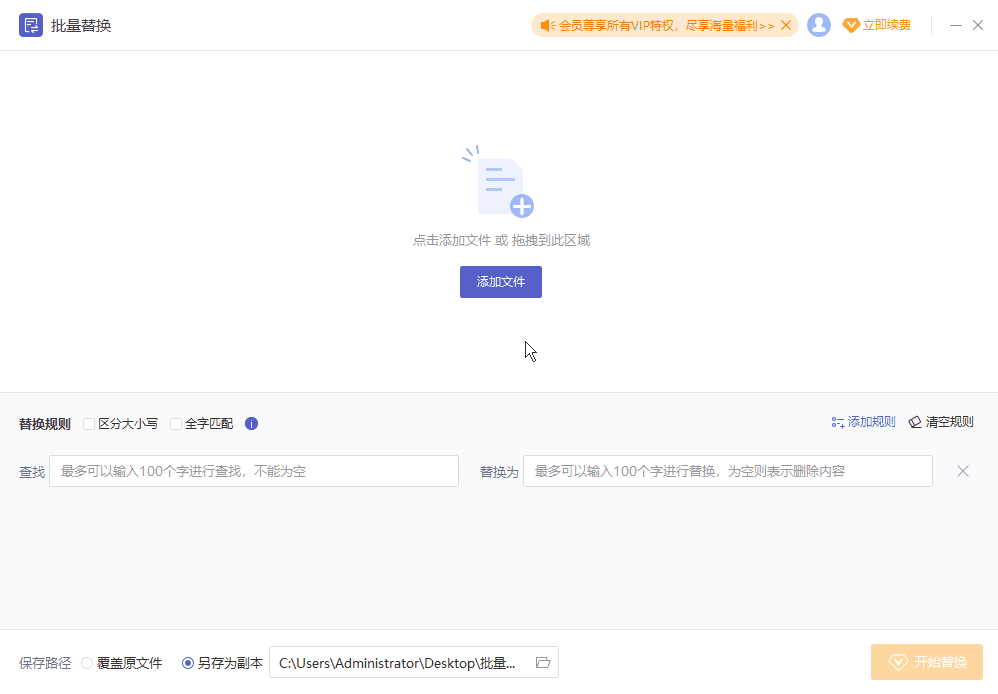The height and width of the screenshot is (694, 998).
Task: Click the 添加文件 button
Action: pos(500,282)
